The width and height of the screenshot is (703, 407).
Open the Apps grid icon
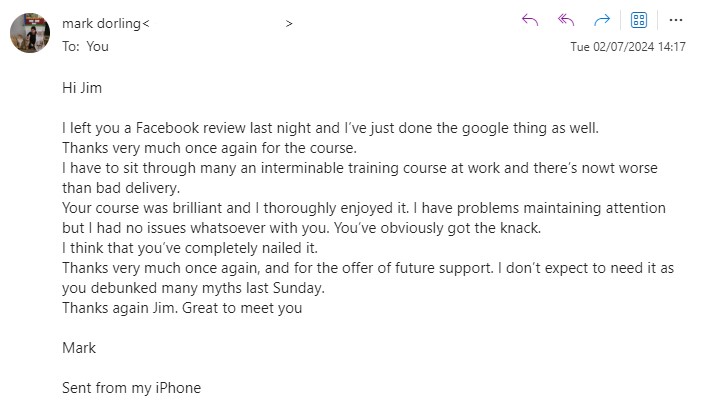click(x=639, y=20)
